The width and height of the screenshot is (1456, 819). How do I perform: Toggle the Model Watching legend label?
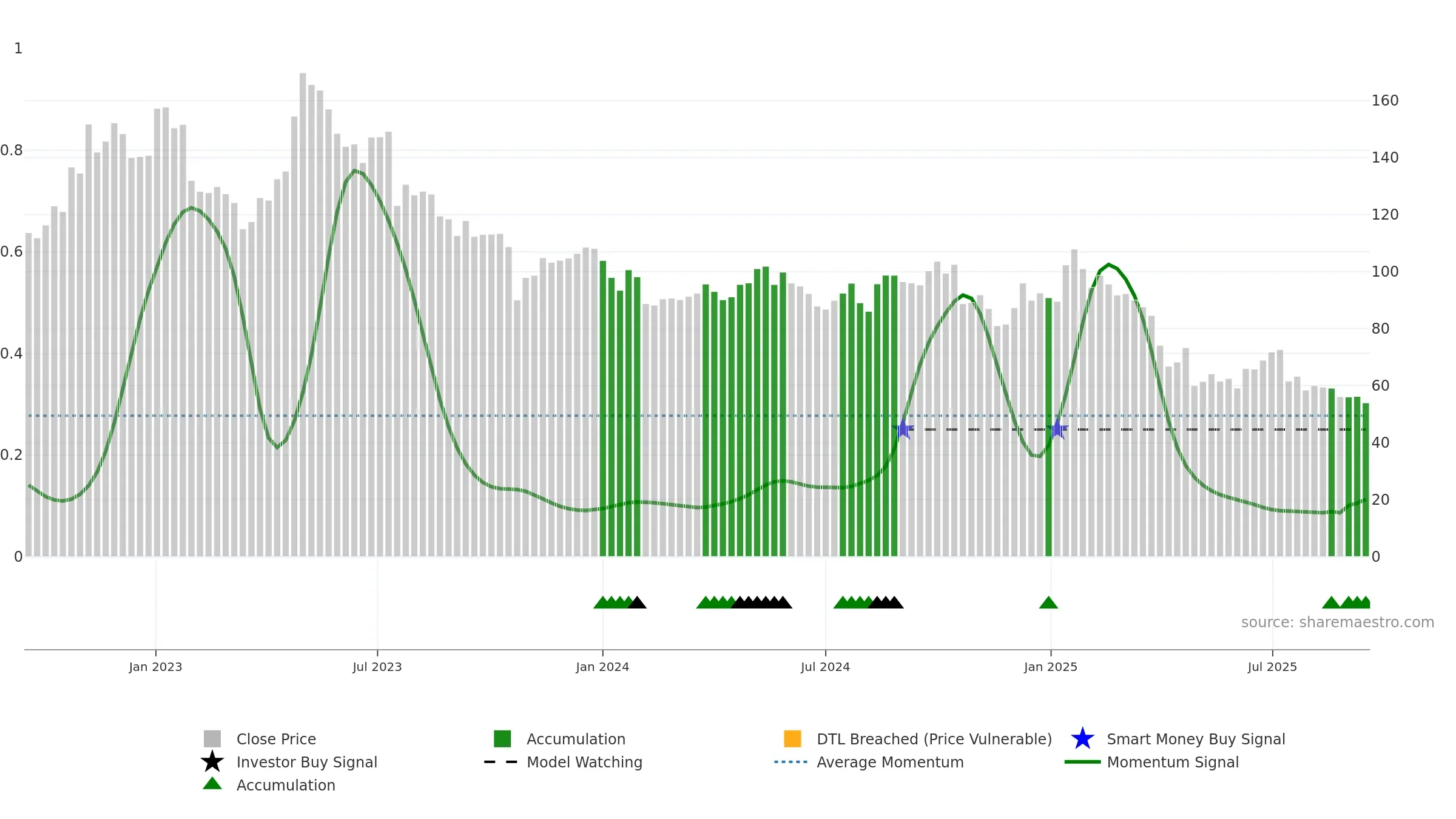click(x=584, y=762)
